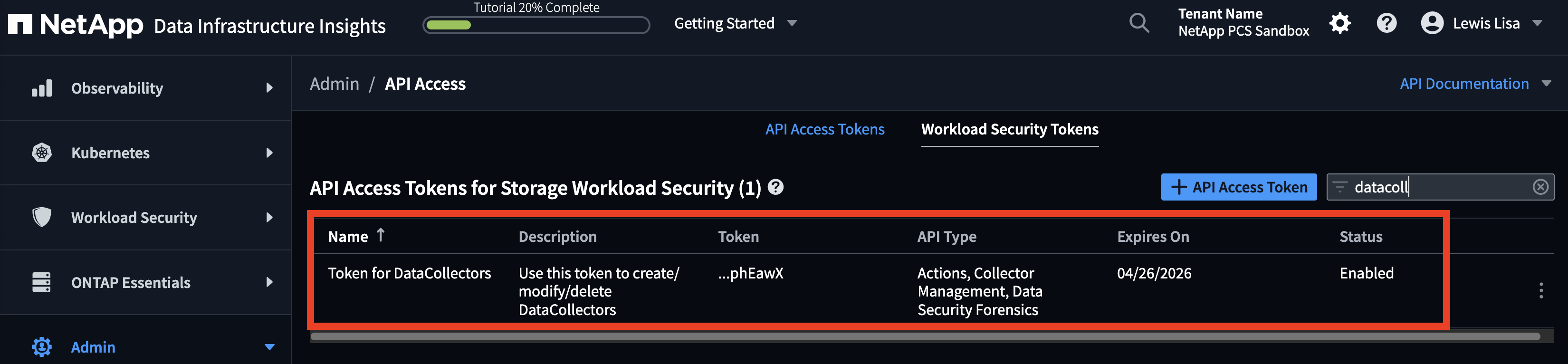The height and width of the screenshot is (364, 1568).
Task: Select the Workload Security Tokens tab
Action: 1009,130
